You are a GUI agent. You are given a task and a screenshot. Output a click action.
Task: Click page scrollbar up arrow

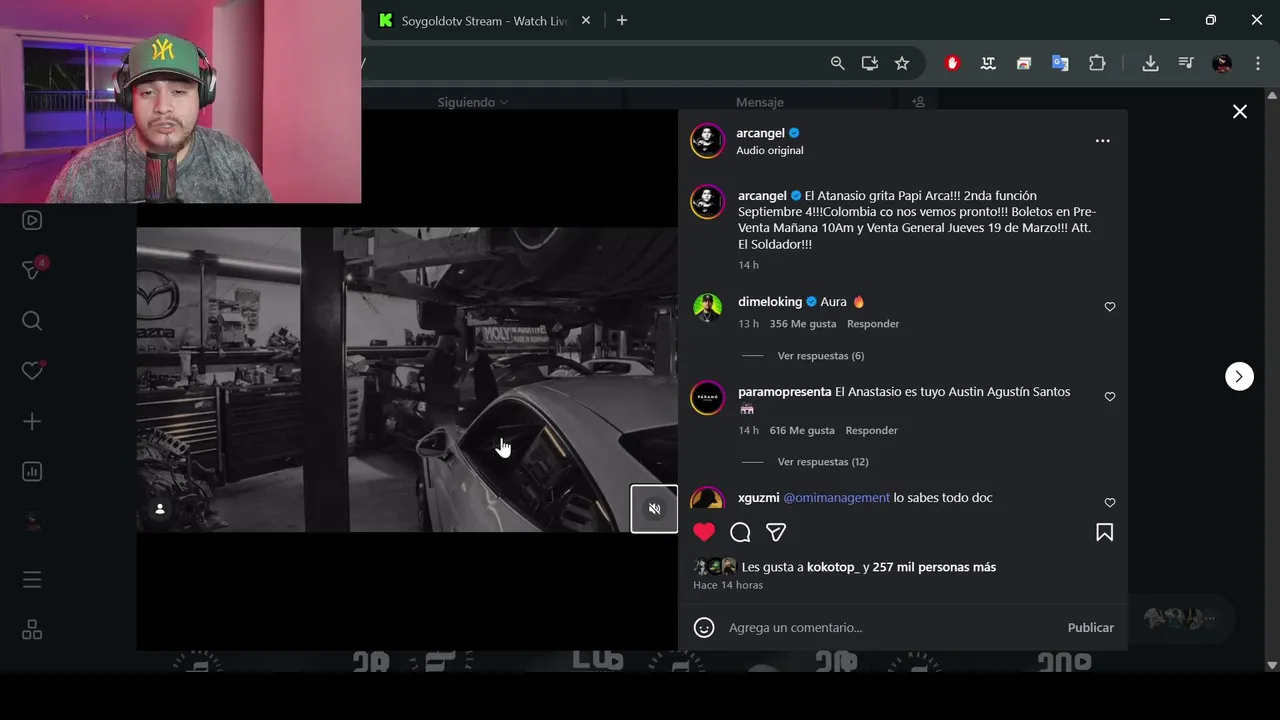(x=1272, y=96)
